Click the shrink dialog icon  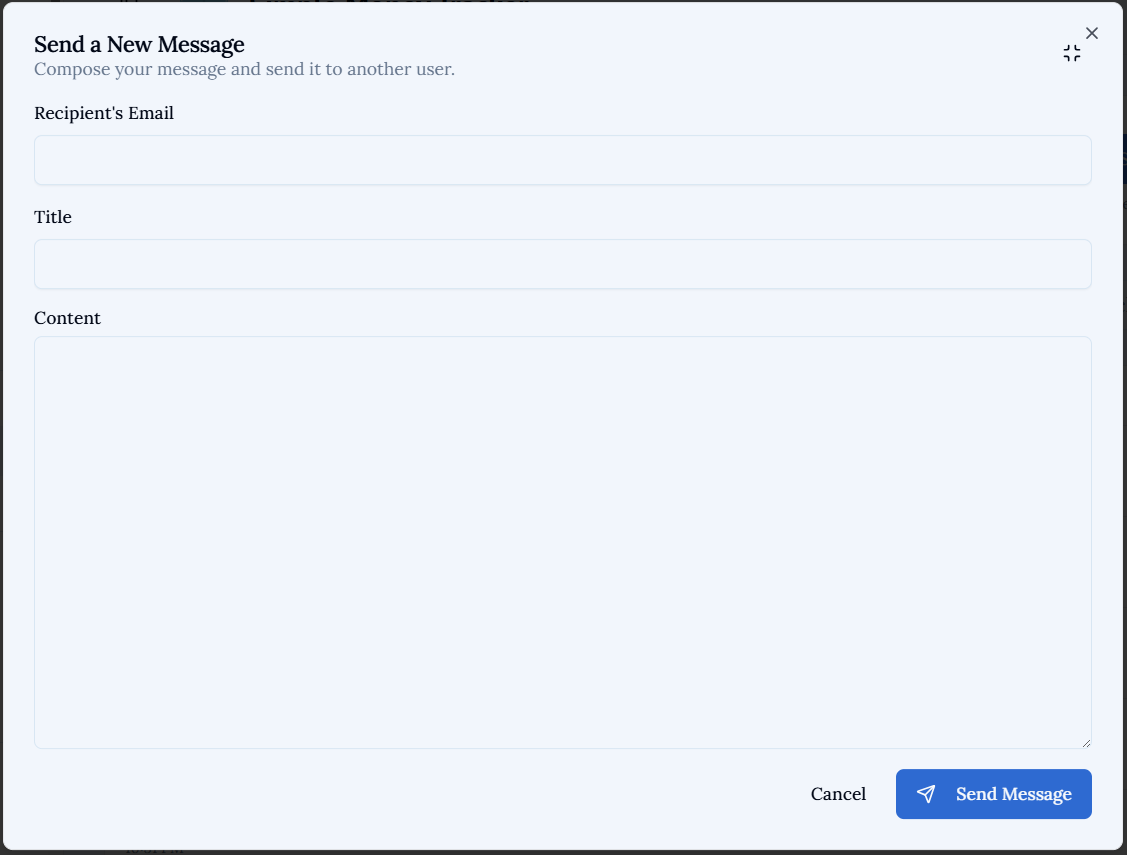point(1072,53)
